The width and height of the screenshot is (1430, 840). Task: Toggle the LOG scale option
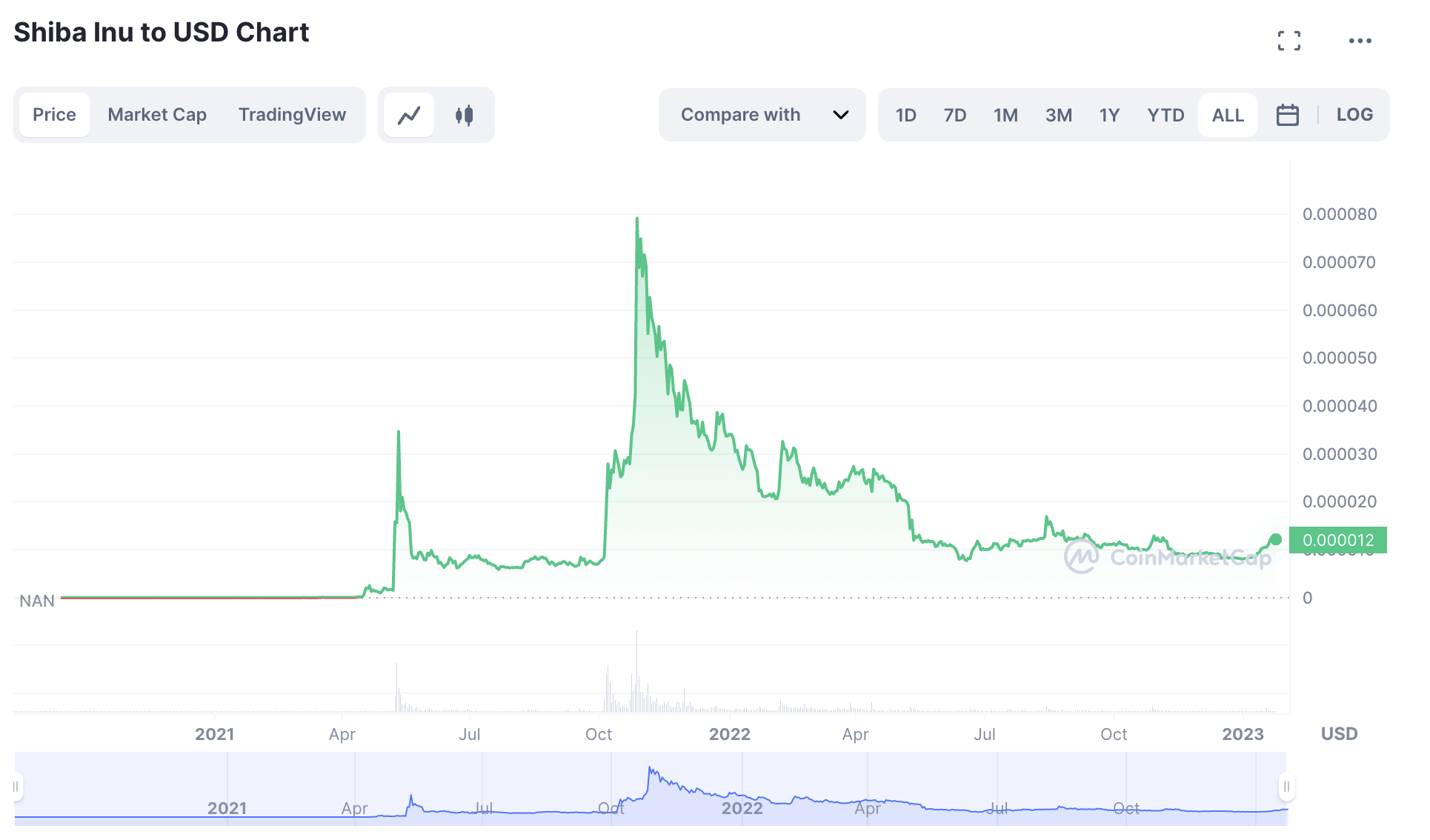tap(1354, 115)
